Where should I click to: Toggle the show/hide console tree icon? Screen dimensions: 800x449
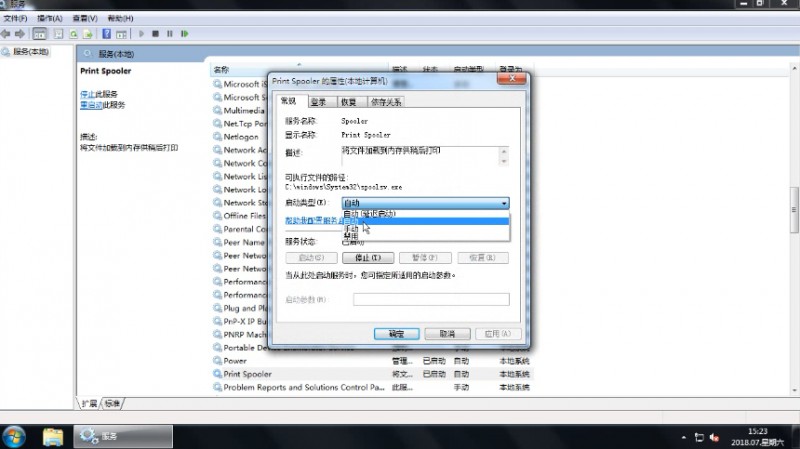pyautogui.click(x=39, y=34)
